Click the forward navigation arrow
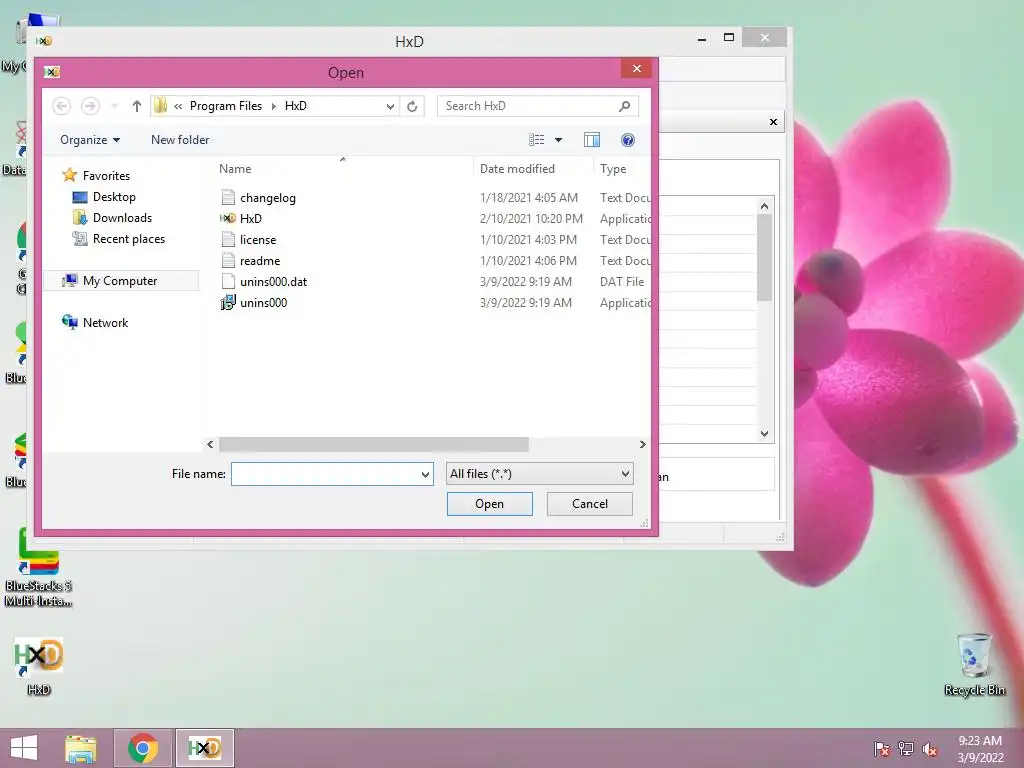This screenshot has height=768, width=1024. pos(90,106)
